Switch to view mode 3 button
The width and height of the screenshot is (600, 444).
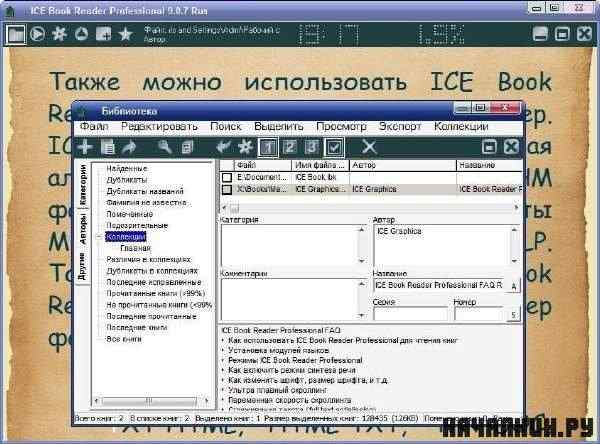[x=311, y=147]
